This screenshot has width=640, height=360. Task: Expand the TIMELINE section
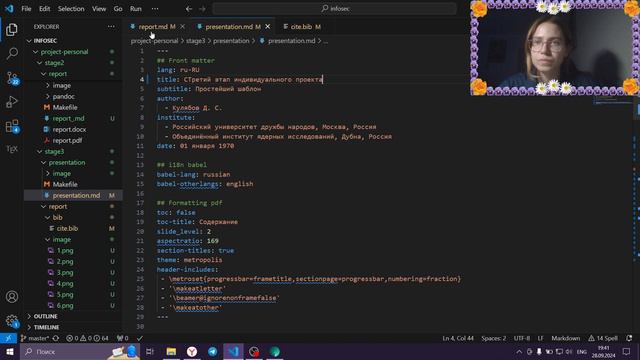[x=46, y=327]
